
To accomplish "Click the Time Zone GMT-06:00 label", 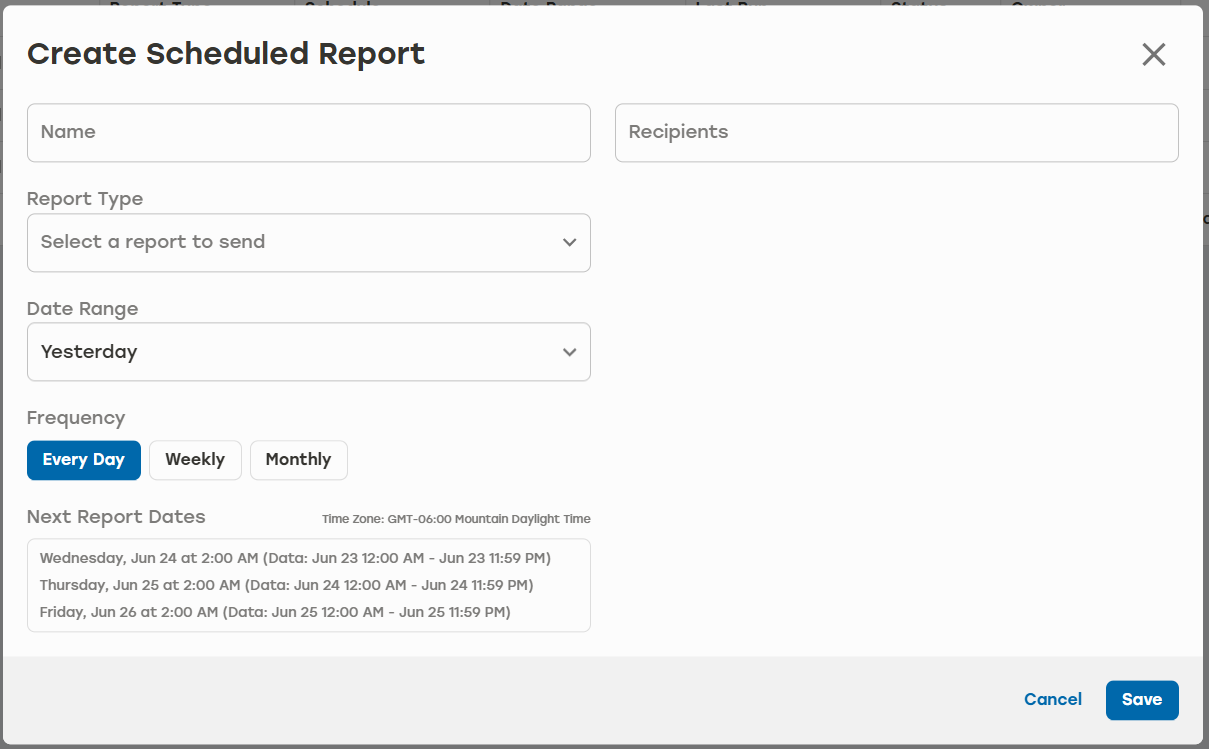I will pos(456,519).
